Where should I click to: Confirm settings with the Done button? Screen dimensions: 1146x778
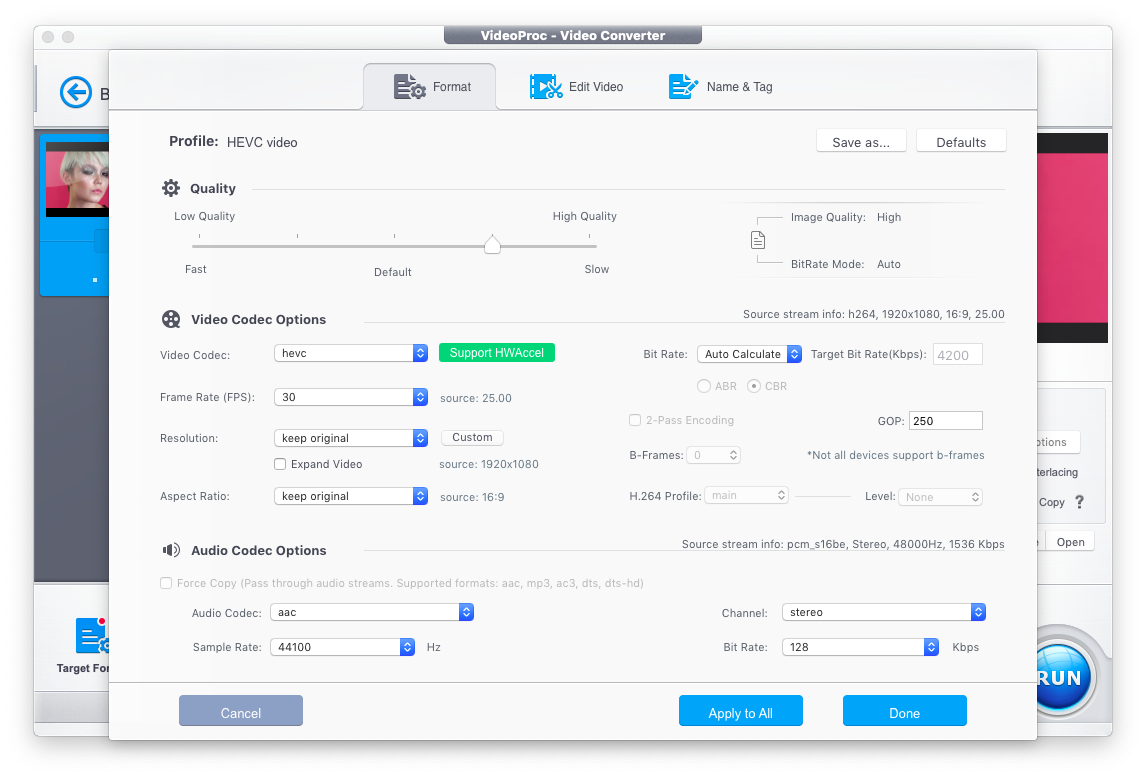(904, 711)
